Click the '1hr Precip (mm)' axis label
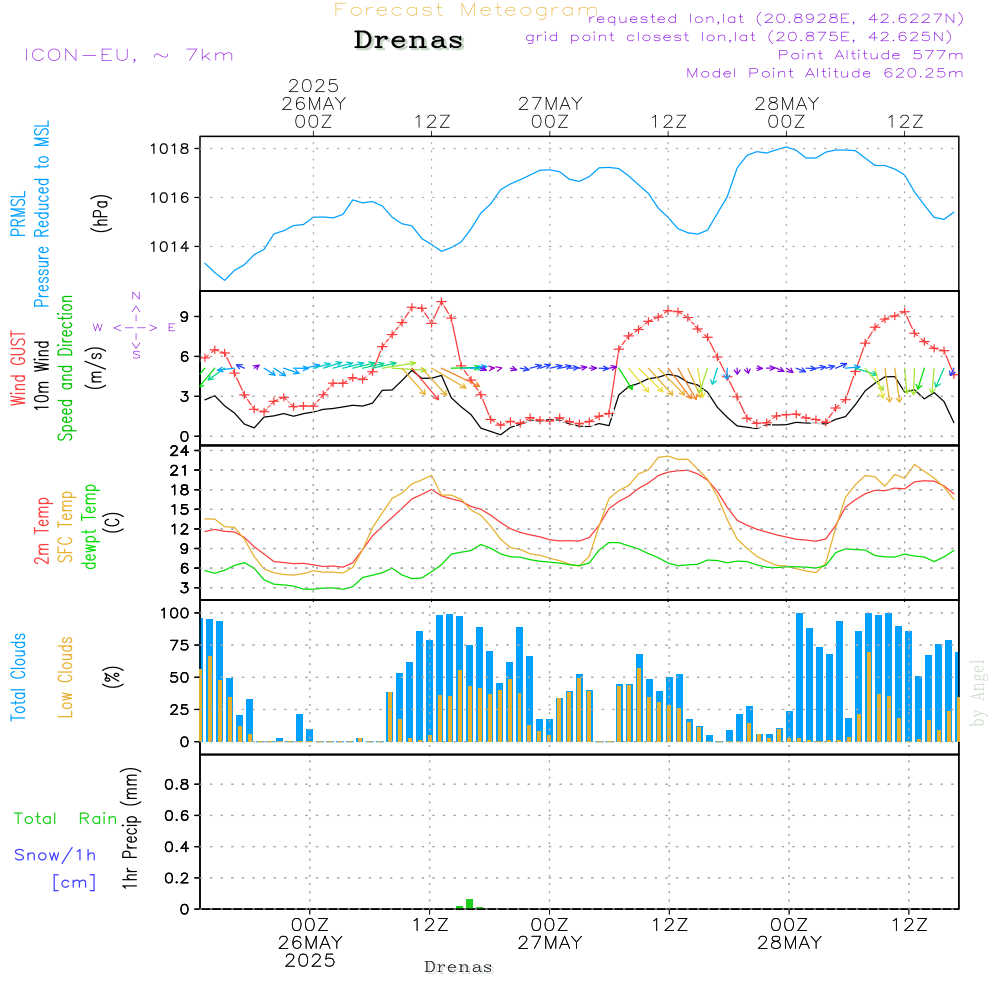1000x1000 pixels. click(130, 828)
